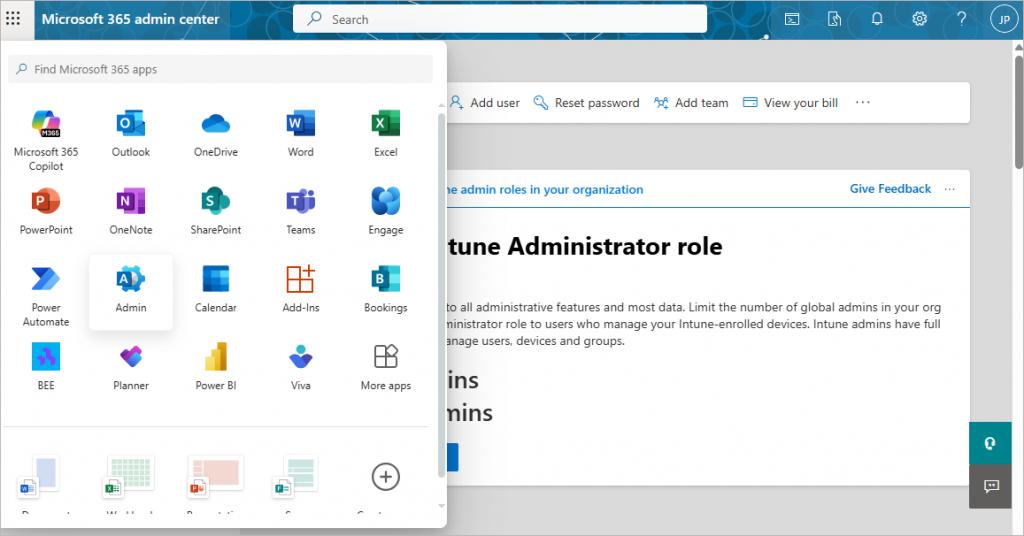Screen dimensions: 1024x536
Task: Open notifications bell
Action: coord(876,19)
